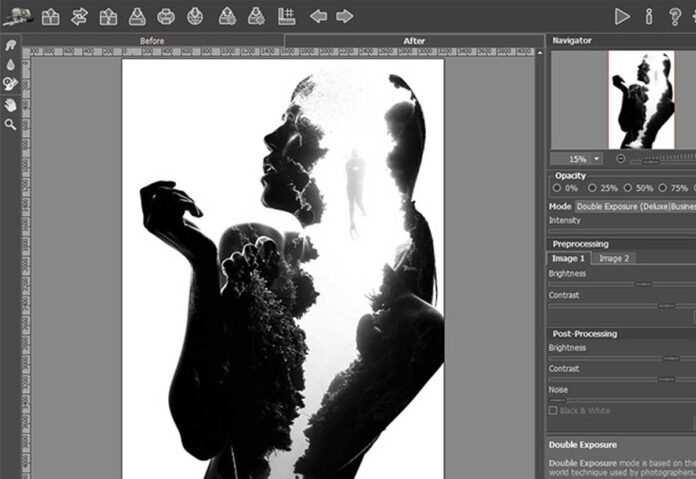Click the Navigator preview thumbnail

pyautogui.click(x=643, y=98)
